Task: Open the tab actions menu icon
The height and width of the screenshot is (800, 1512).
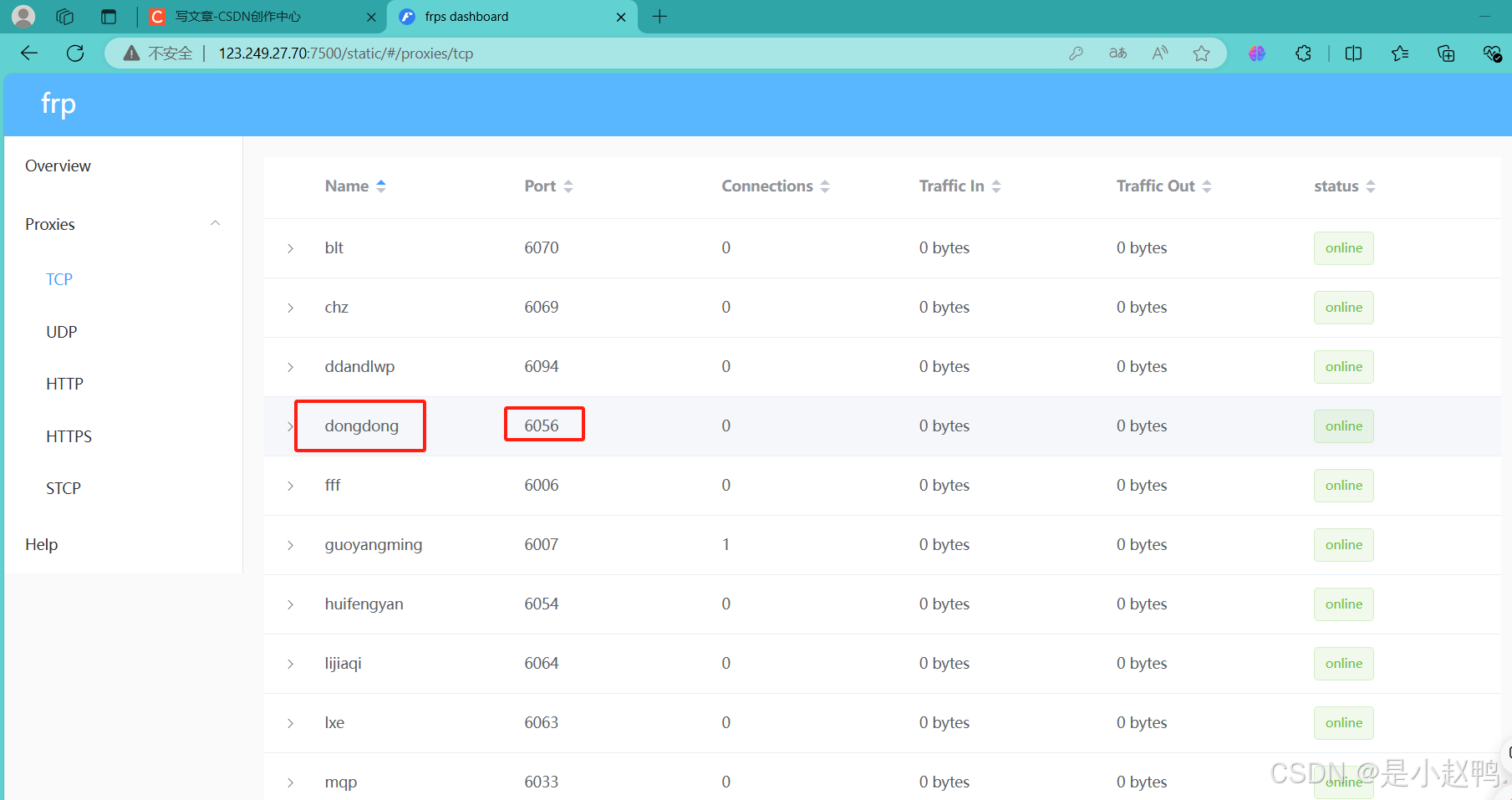Action: tap(109, 17)
